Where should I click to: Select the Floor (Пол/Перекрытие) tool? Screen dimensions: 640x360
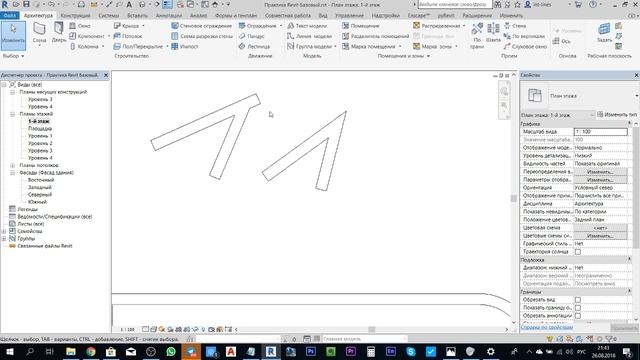[x=140, y=47]
